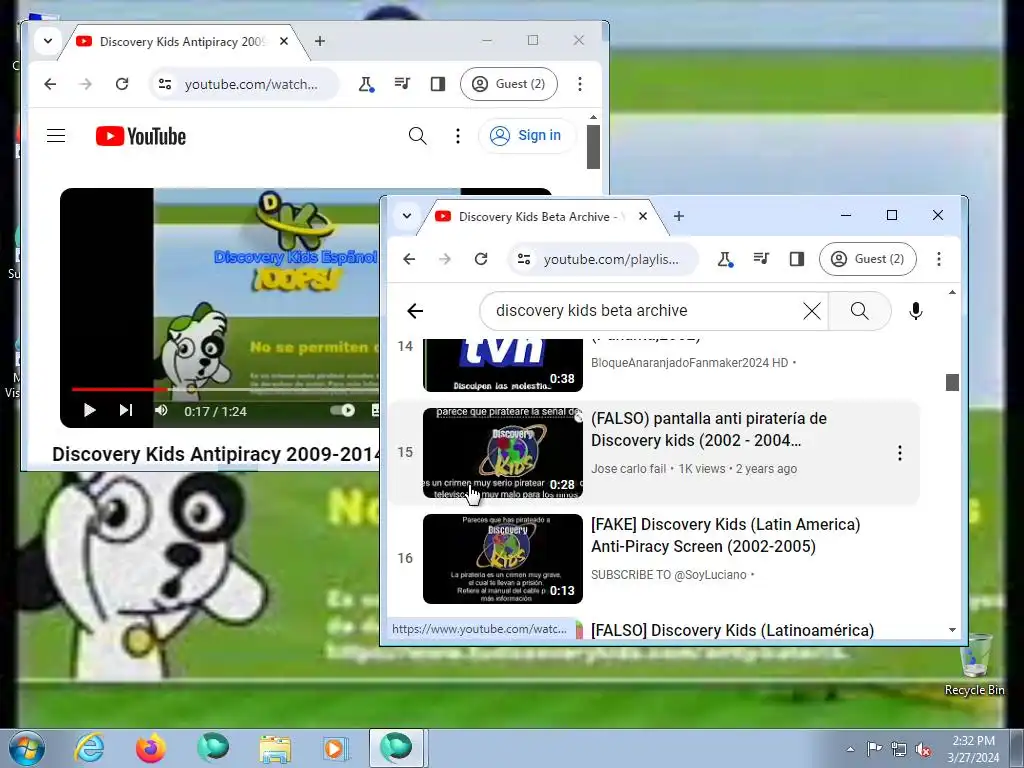Viewport: 1024px width, 768px height.
Task: Open new tab in Beta Archive window
Action: [679, 216]
